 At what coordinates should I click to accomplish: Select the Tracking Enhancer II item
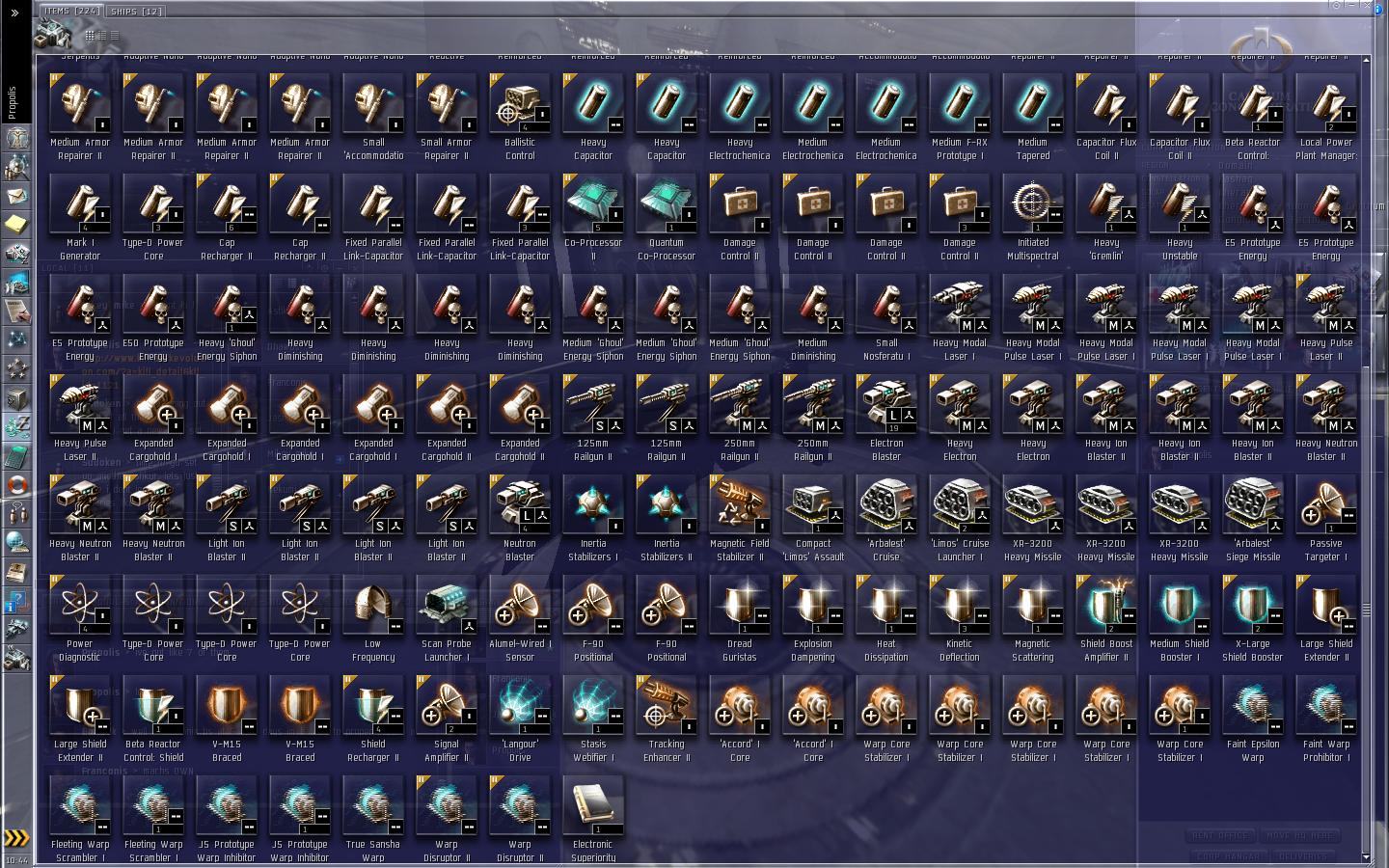tap(667, 706)
